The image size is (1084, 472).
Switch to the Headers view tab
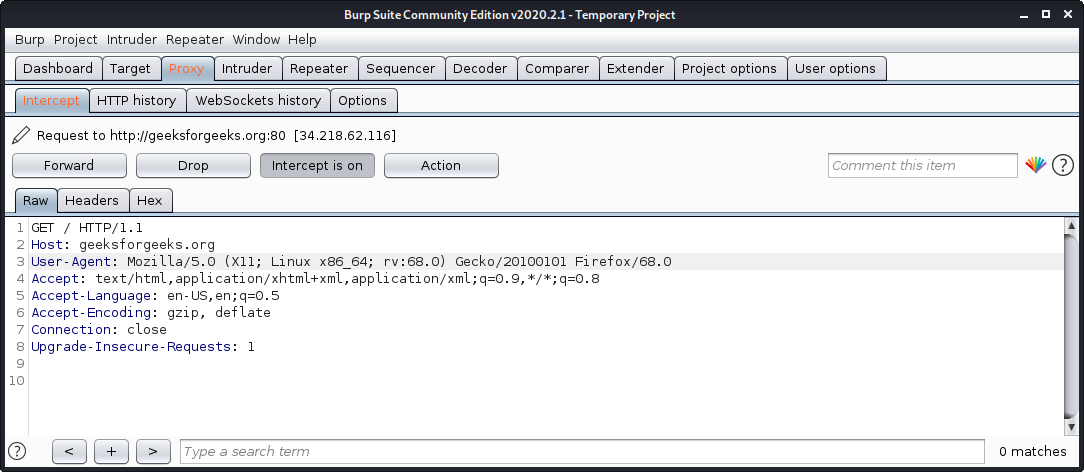point(92,200)
